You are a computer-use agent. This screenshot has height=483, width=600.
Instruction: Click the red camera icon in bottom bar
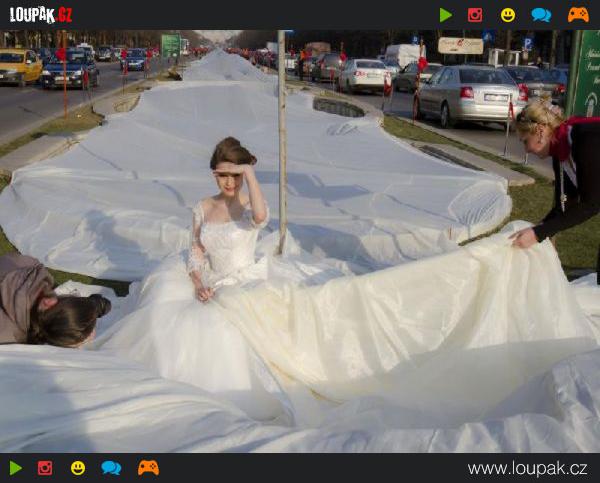coord(45,468)
